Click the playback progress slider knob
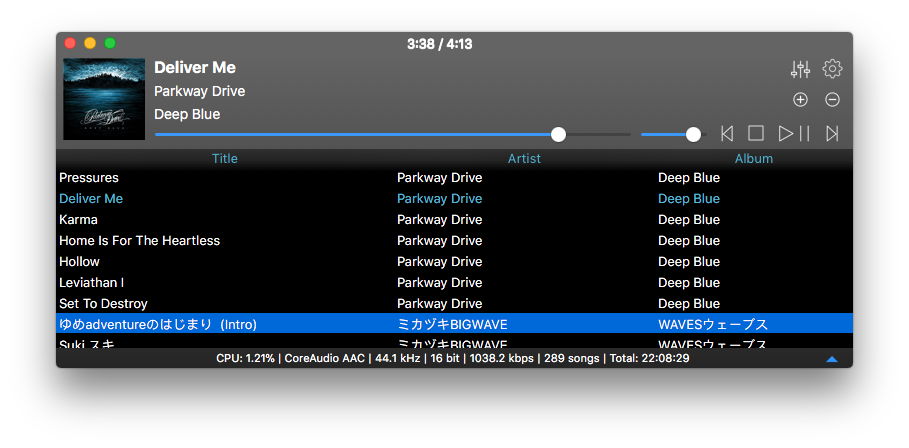The image size is (909, 448). (x=558, y=134)
